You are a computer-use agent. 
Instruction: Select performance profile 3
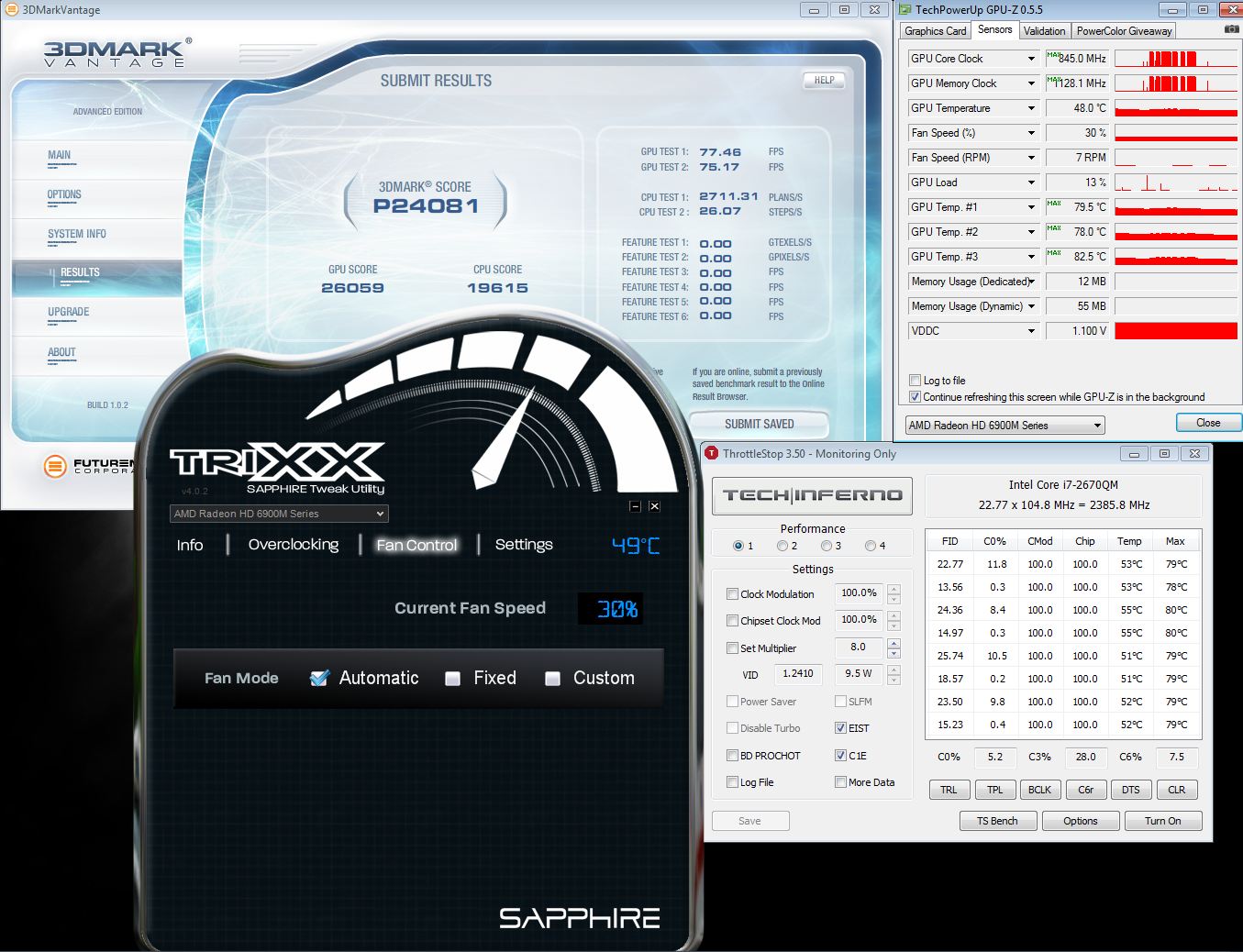coord(827,546)
